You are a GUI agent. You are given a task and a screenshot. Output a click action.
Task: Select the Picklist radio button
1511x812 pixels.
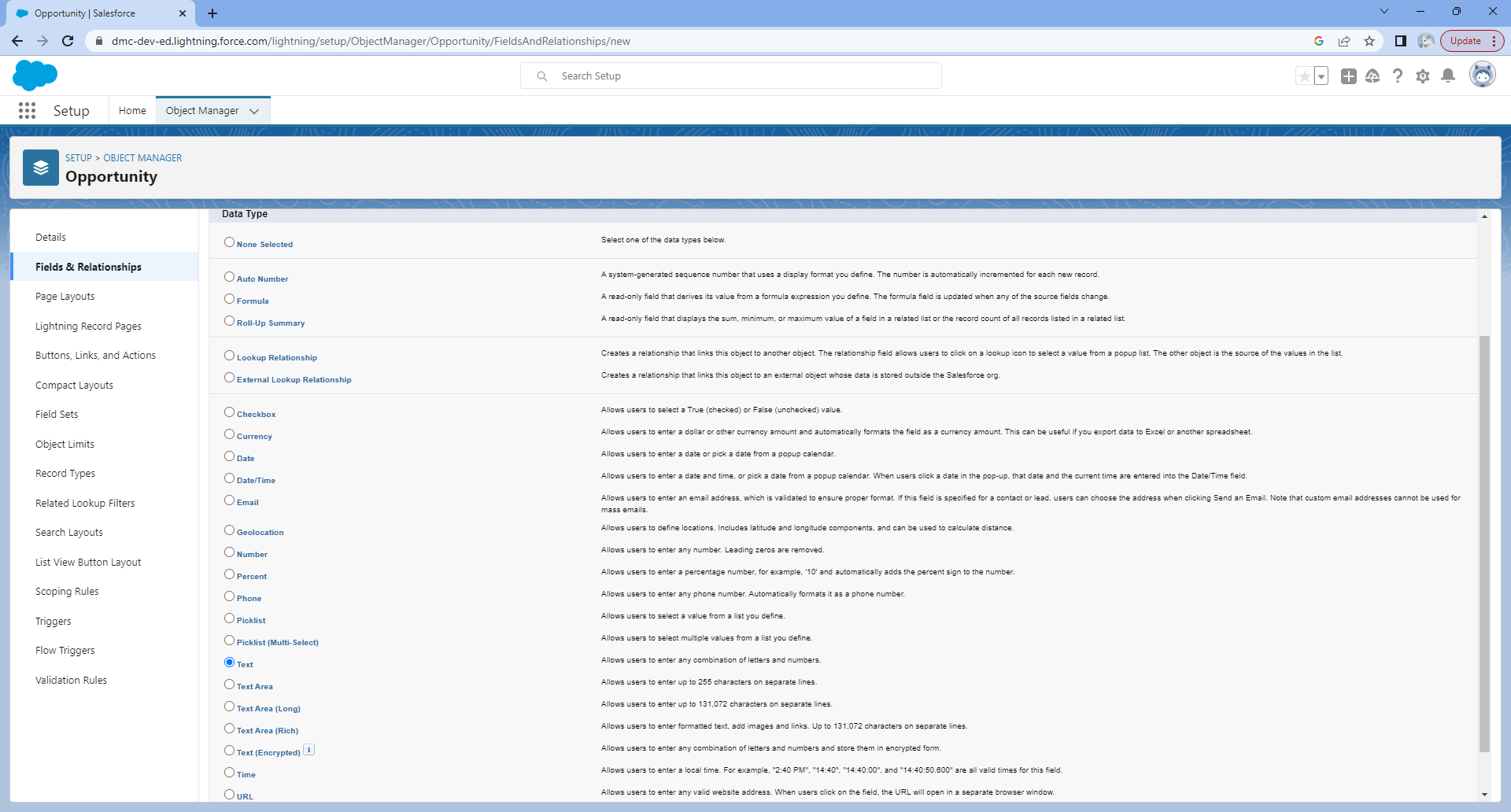(229, 618)
